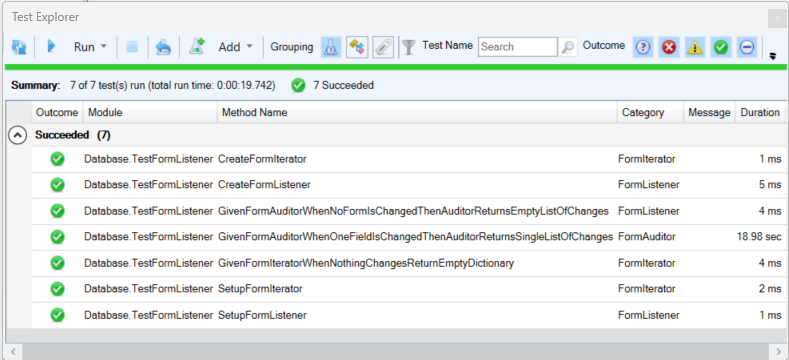
Task: Open the toolbar overflow options arrow
Action: click(x=773, y=56)
